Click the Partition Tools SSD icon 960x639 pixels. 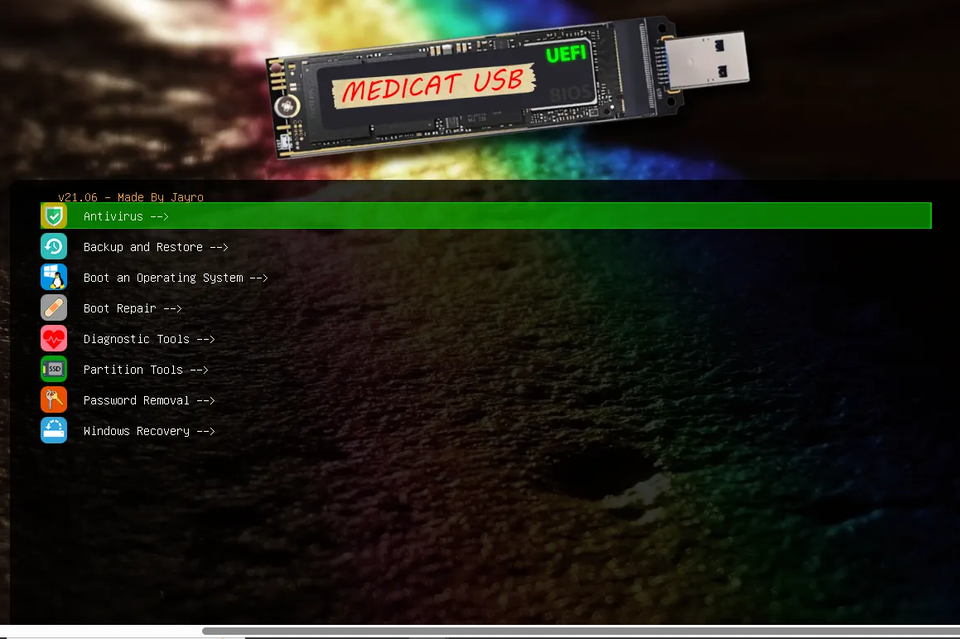(x=54, y=369)
